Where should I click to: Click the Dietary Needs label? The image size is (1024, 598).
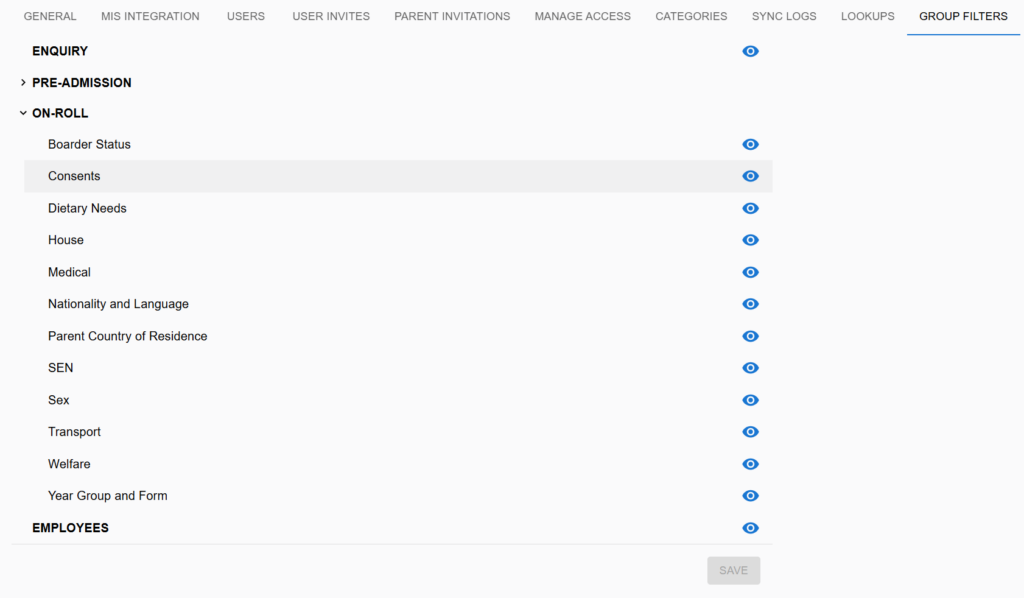click(x=87, y=208)
